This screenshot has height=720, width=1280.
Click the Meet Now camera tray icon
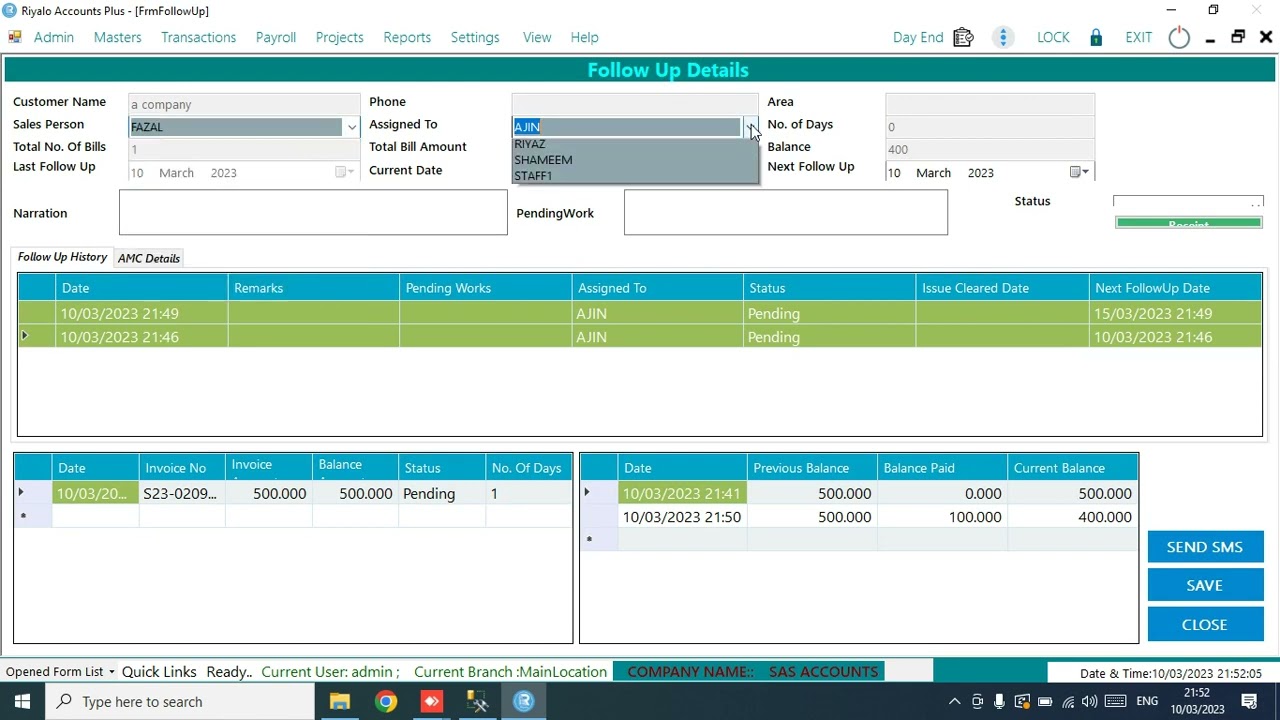[977, 702]
